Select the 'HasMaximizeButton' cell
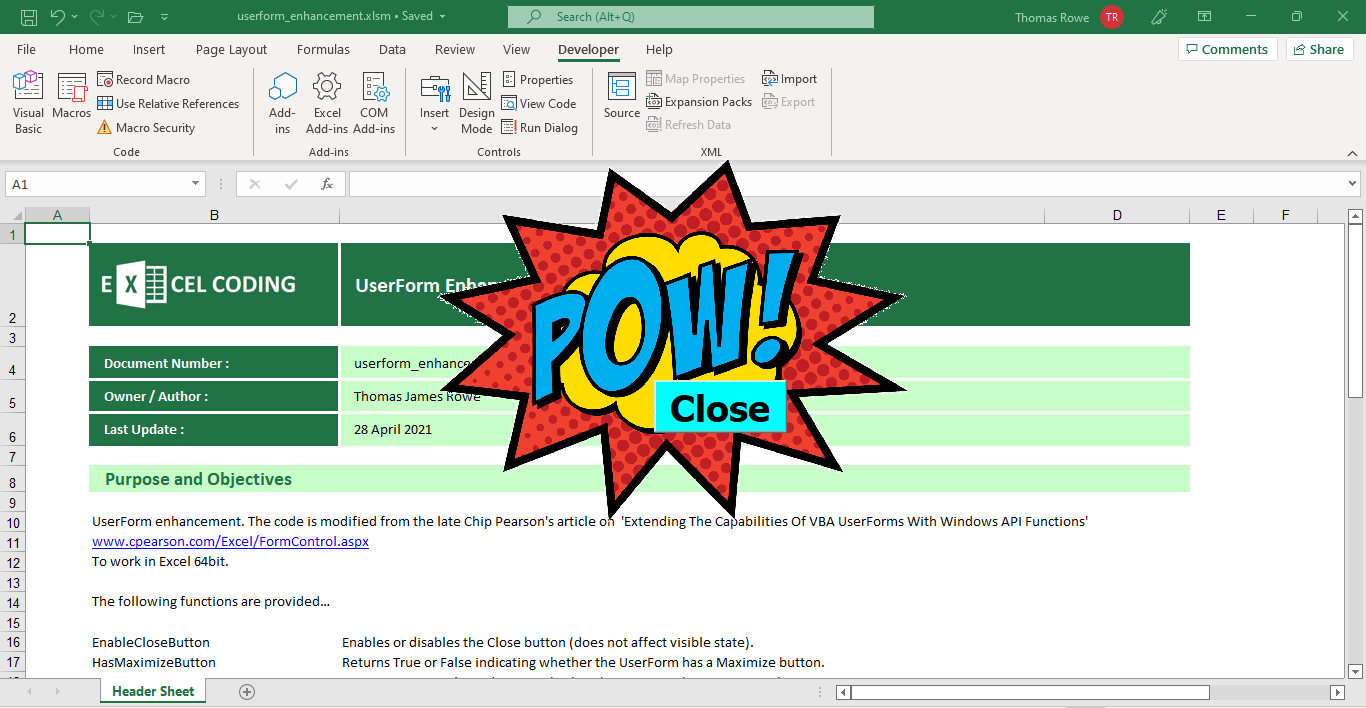The width and height of the screenshot is (1366, 708). tap(215, 662)
